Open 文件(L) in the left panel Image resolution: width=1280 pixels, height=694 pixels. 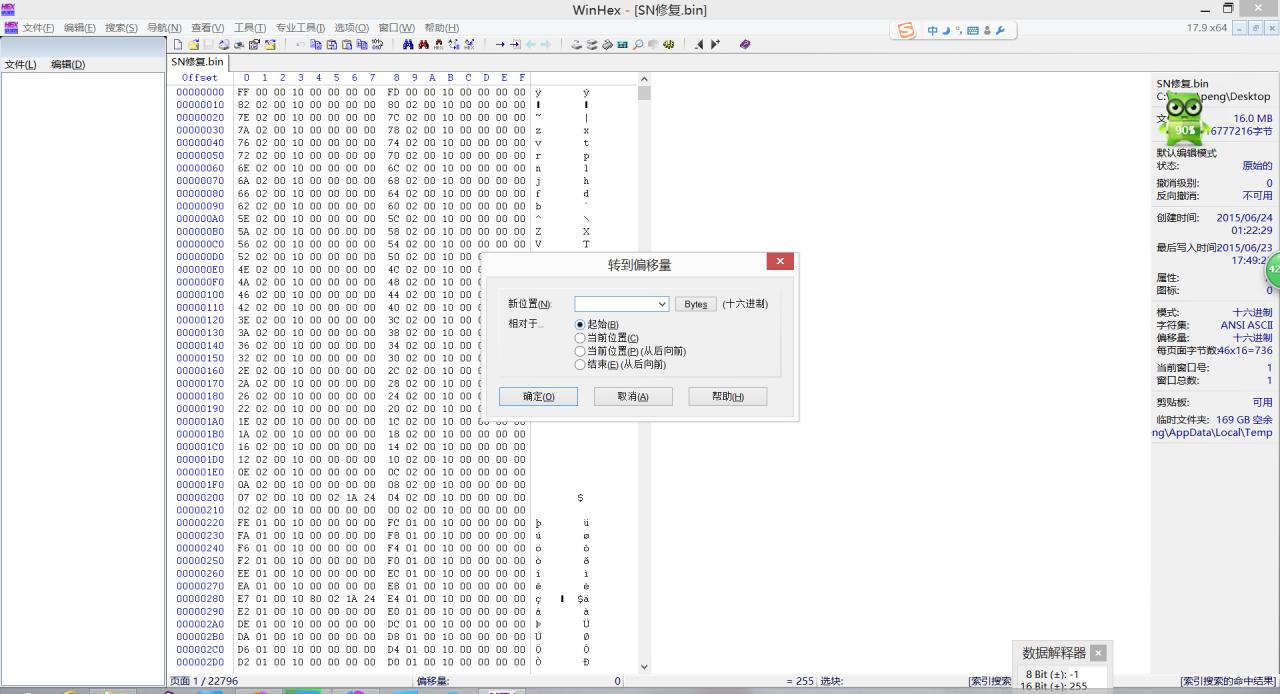20,64
